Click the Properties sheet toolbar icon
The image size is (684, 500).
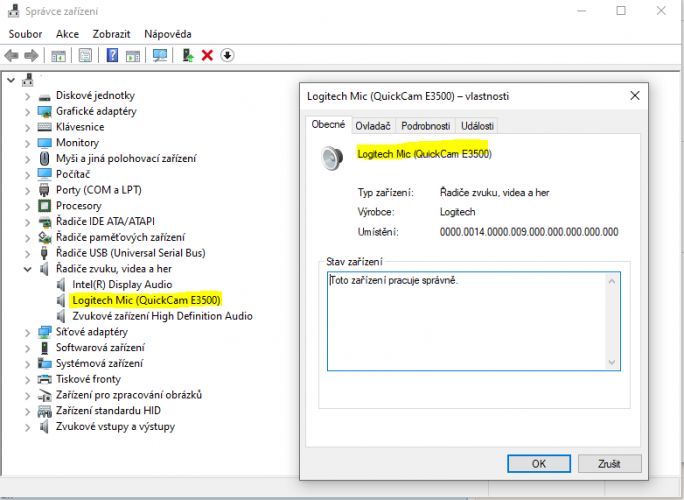pos(85,55)
